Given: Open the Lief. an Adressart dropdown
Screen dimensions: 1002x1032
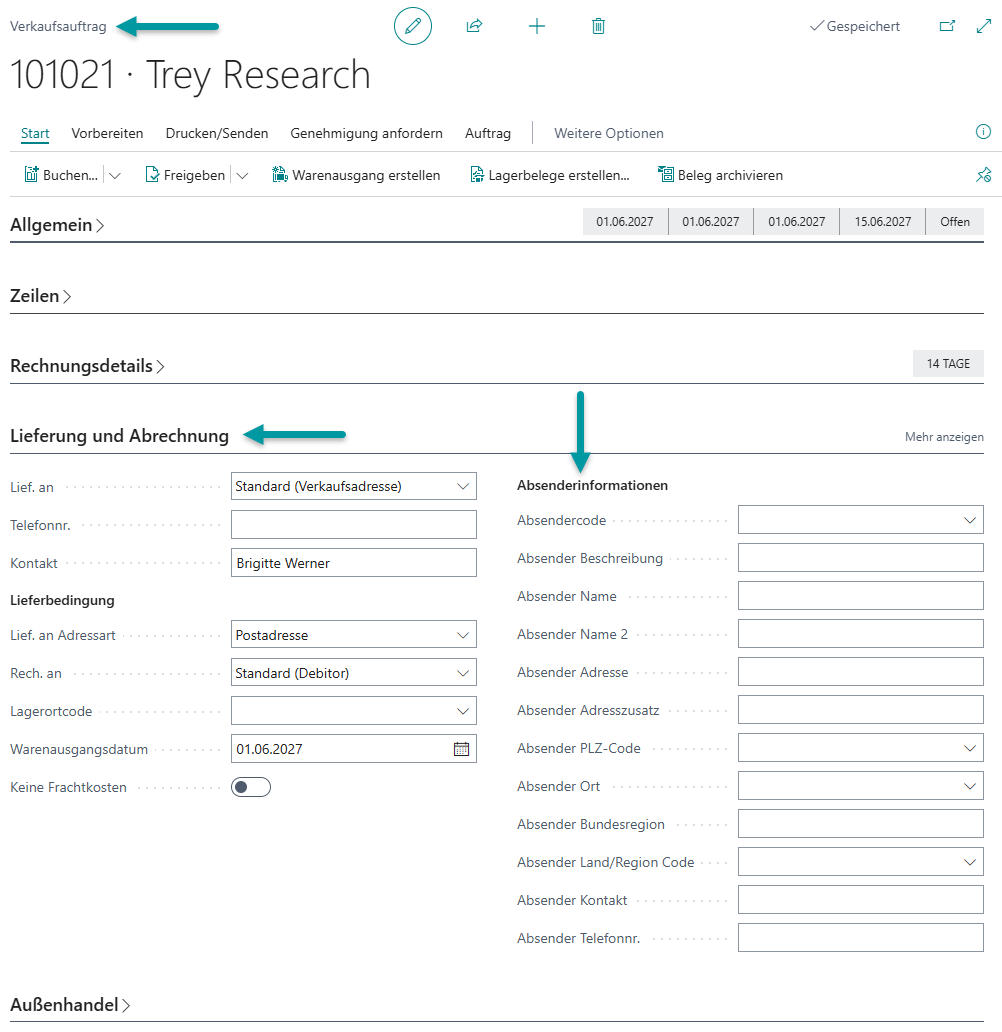Looking at the screenshot, I should pyautogui.click(x=463, y=635).
